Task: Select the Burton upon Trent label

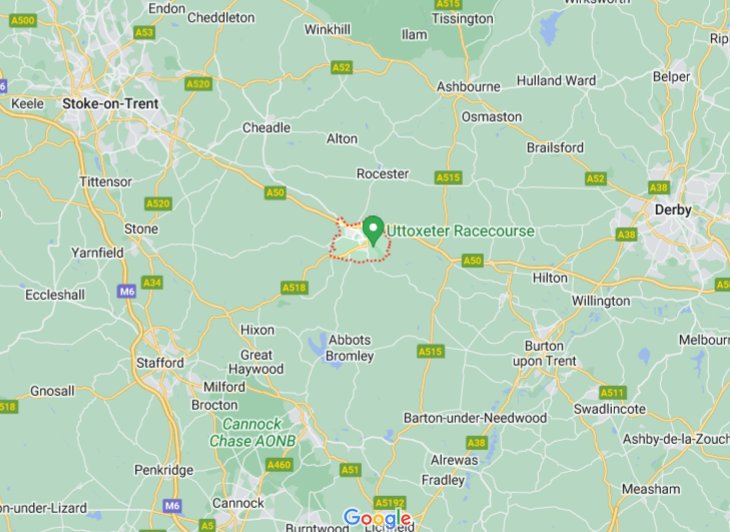Action: point(544,353)
